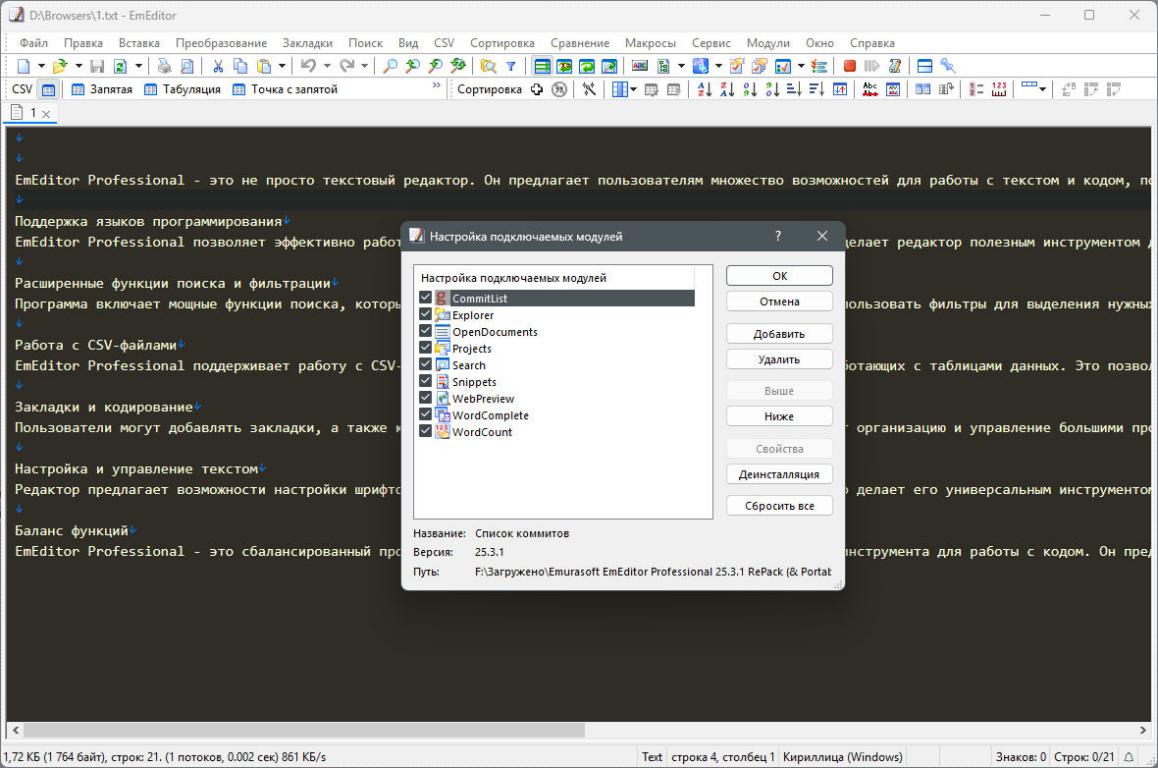1158x768 pixels.
Task: Toggle the WebPreview module checkbox
Action: [426, 398]
